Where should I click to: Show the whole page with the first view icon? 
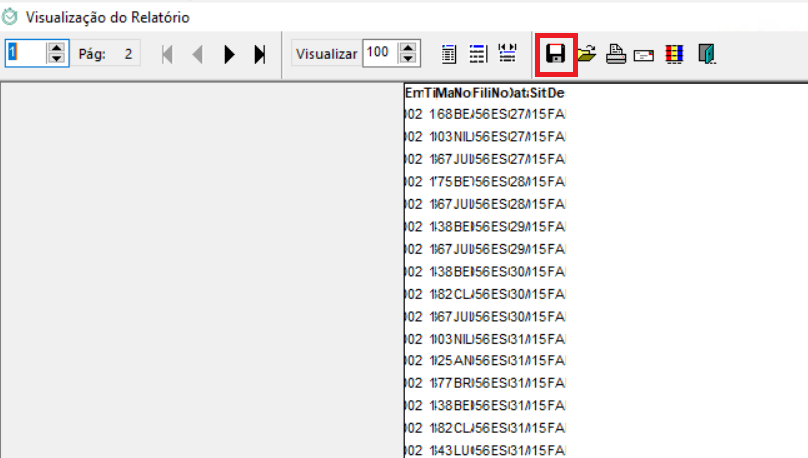coord(449,54)
